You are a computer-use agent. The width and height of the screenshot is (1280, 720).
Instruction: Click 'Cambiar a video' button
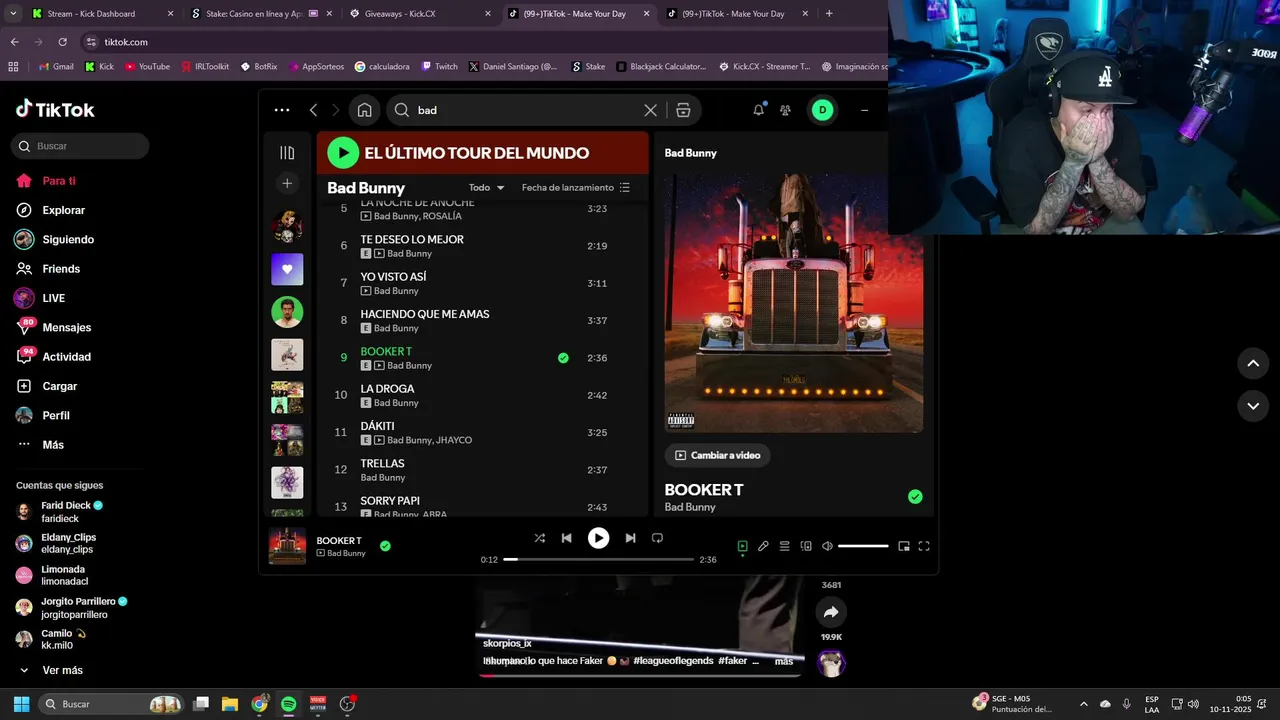(x=717, y=455)
